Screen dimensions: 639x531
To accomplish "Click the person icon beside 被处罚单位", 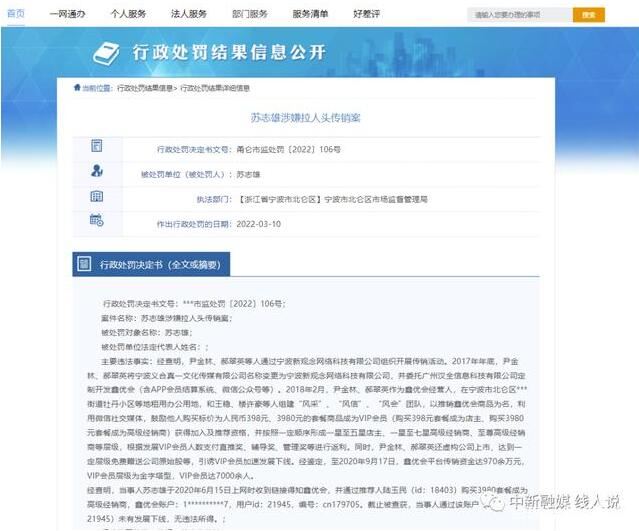I will (97, 170).
